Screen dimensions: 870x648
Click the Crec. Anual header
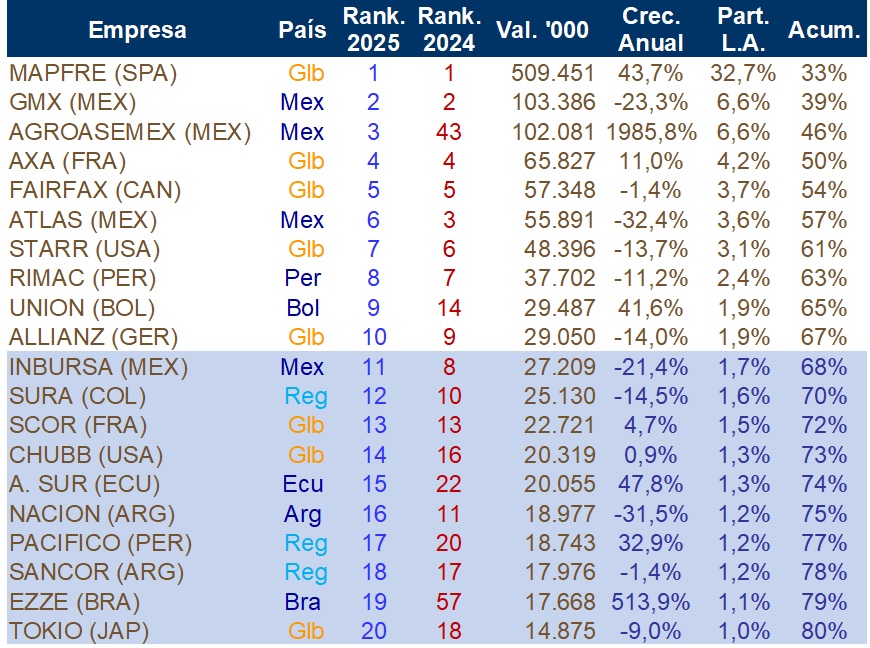651,29
